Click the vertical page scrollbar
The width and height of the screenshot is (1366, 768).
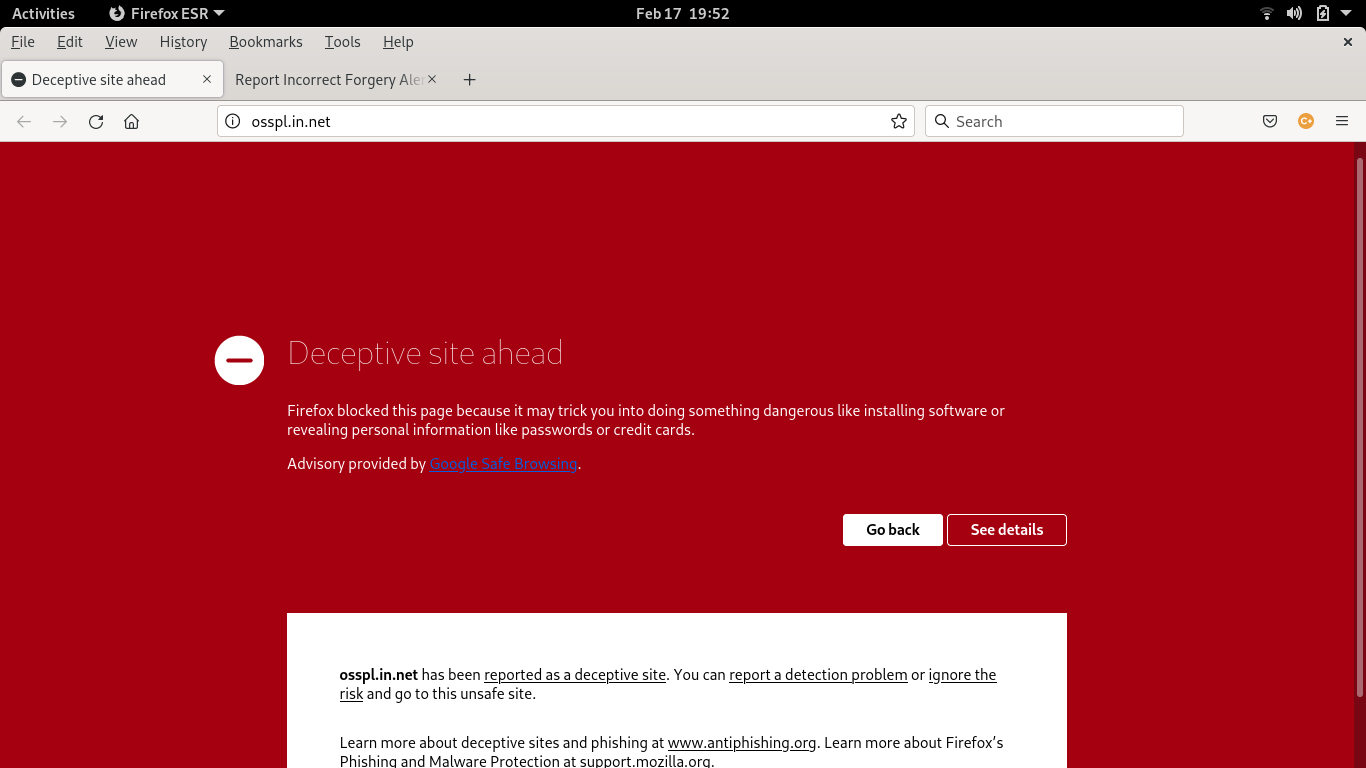pyautogui.click(x=1360, y=428)
